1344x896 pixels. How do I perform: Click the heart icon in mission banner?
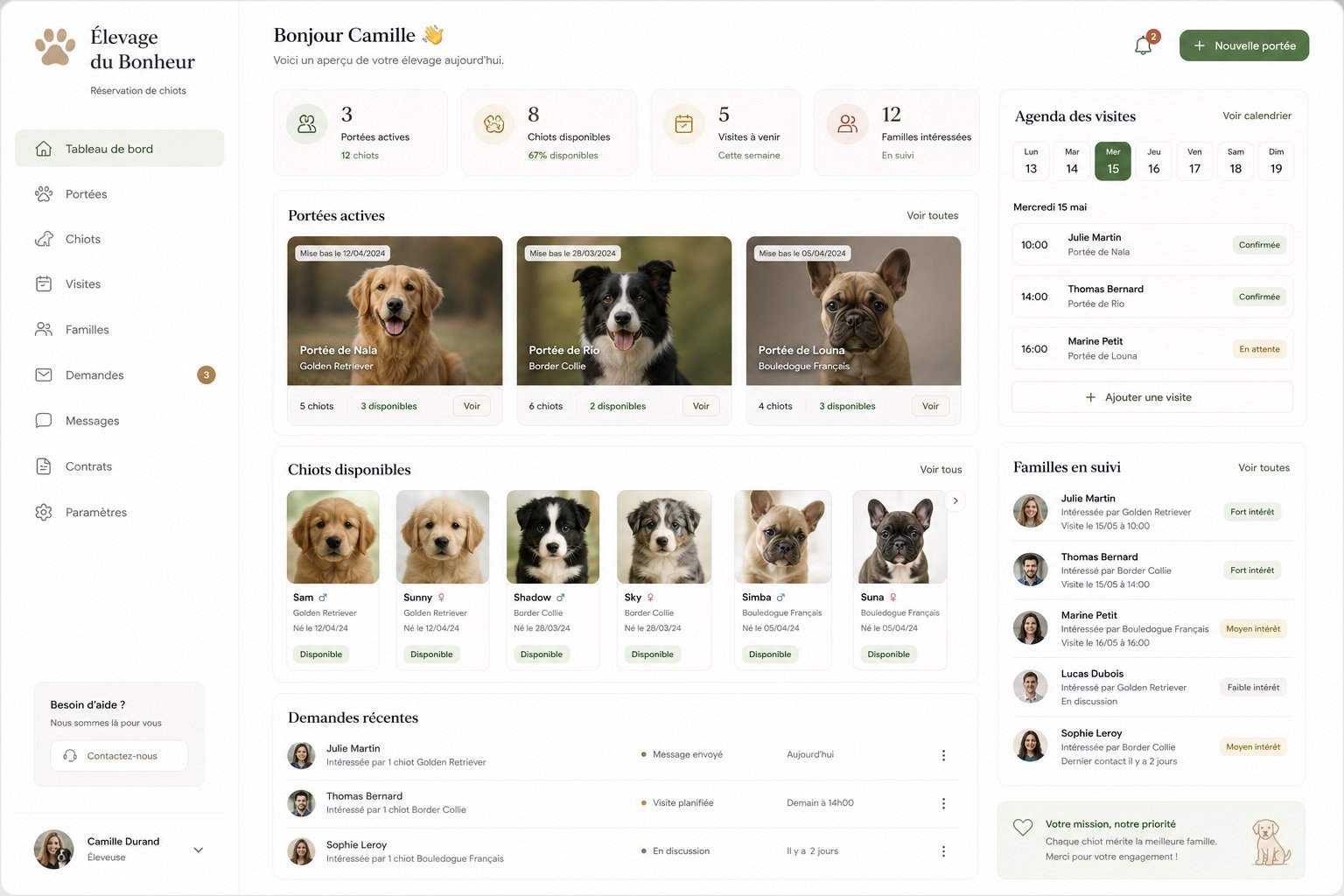point(1022,827)
